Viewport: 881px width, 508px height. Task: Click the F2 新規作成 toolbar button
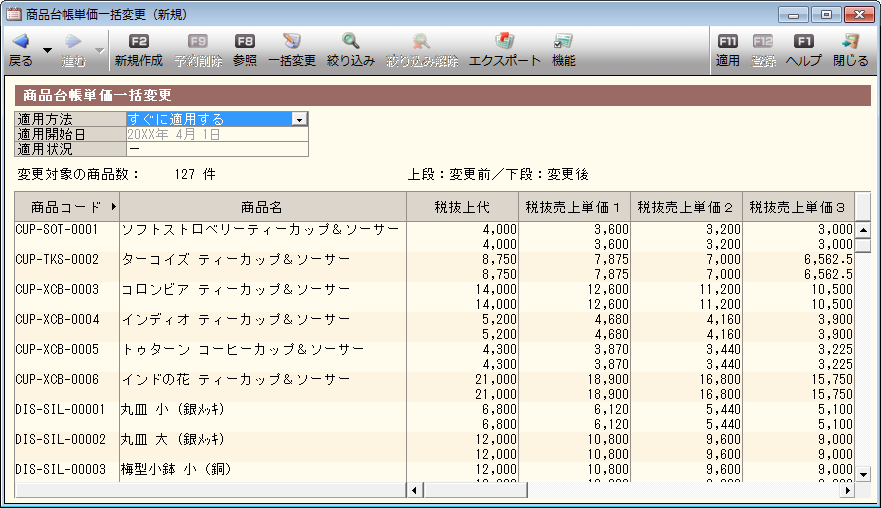138,51
